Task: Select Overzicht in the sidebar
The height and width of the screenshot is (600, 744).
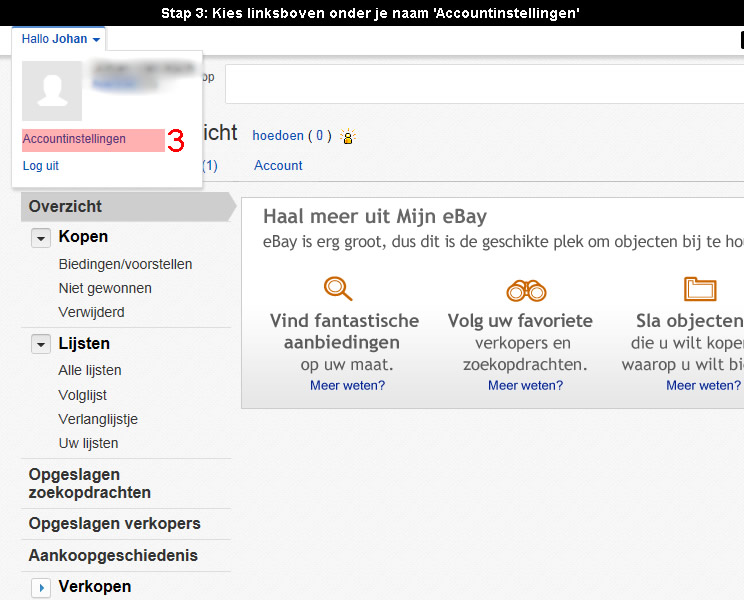Action: click(x=128, y=207)
